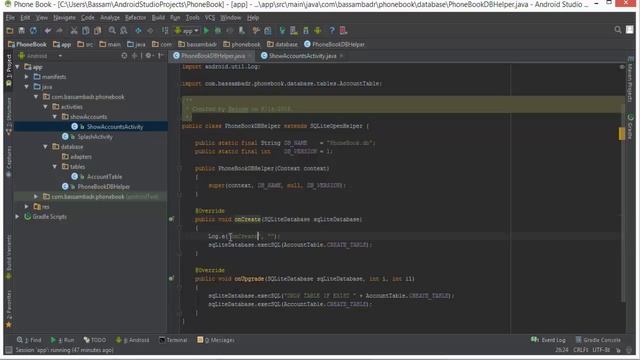Click the Undo arrow icon

click(x=48, y=31)
